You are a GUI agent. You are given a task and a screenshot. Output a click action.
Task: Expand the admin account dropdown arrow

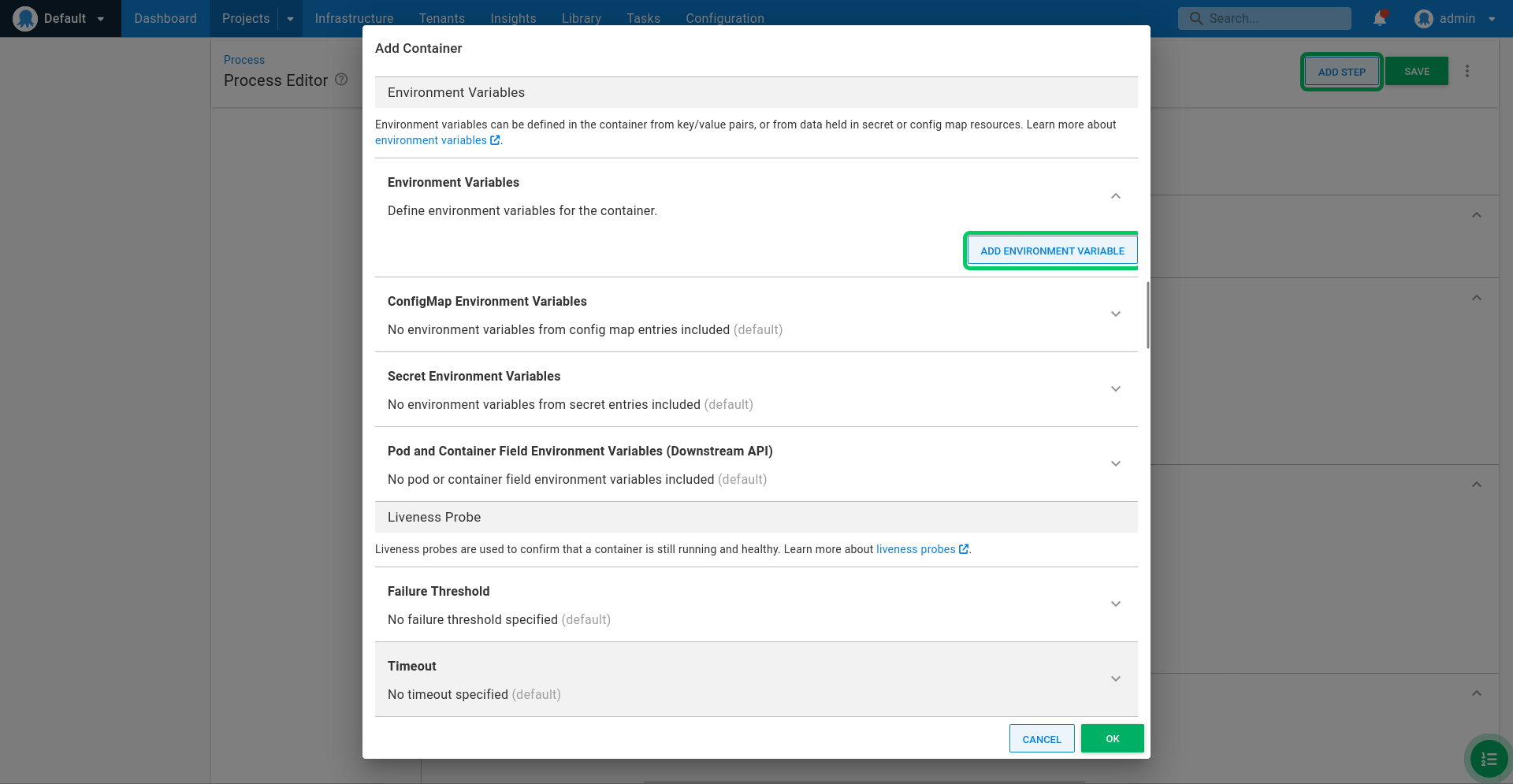pyautogui.click(x=1492, y=19)
